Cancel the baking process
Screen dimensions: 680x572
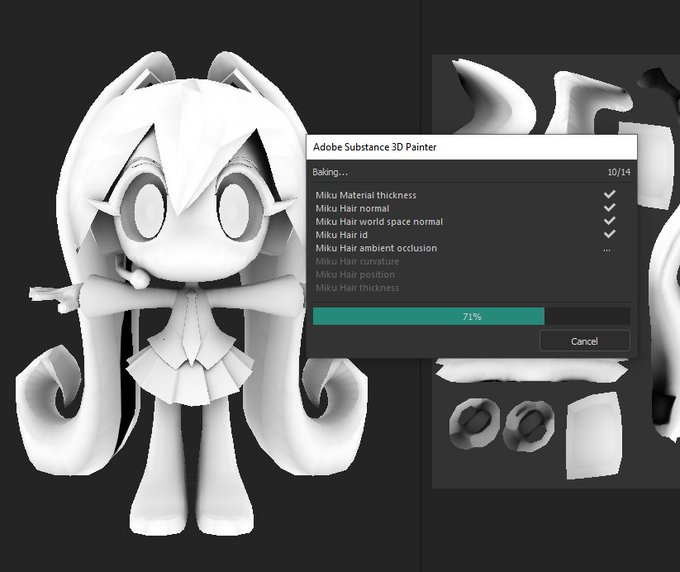pos(584,341)
